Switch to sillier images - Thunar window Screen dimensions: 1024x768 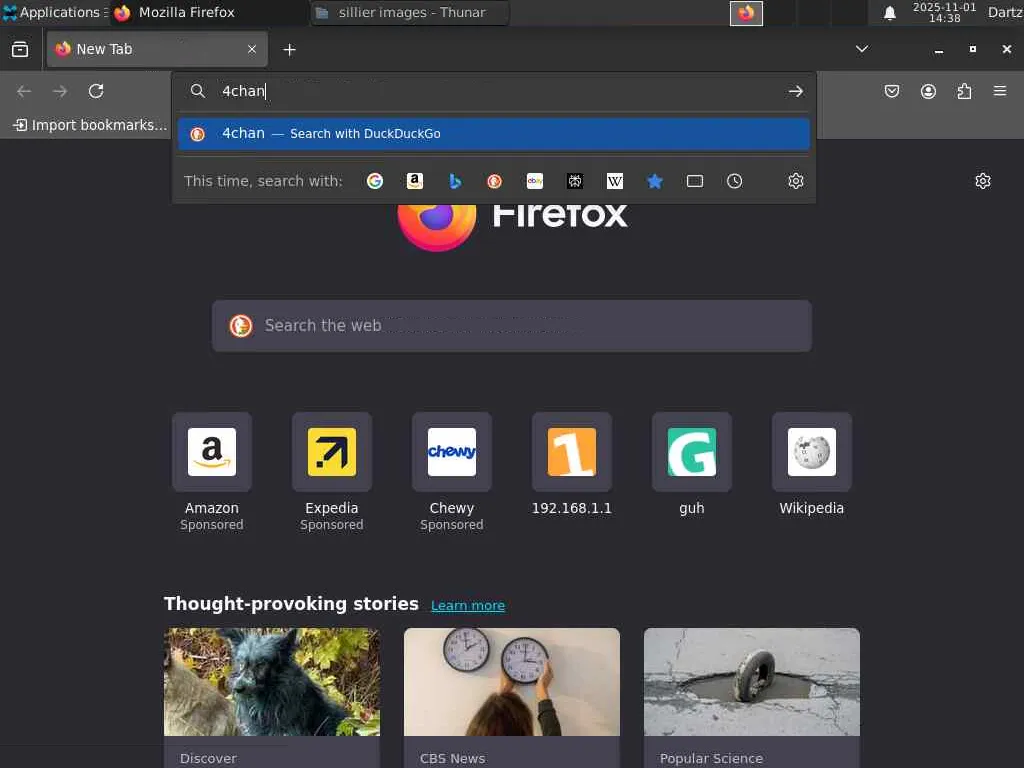[410, 12]
